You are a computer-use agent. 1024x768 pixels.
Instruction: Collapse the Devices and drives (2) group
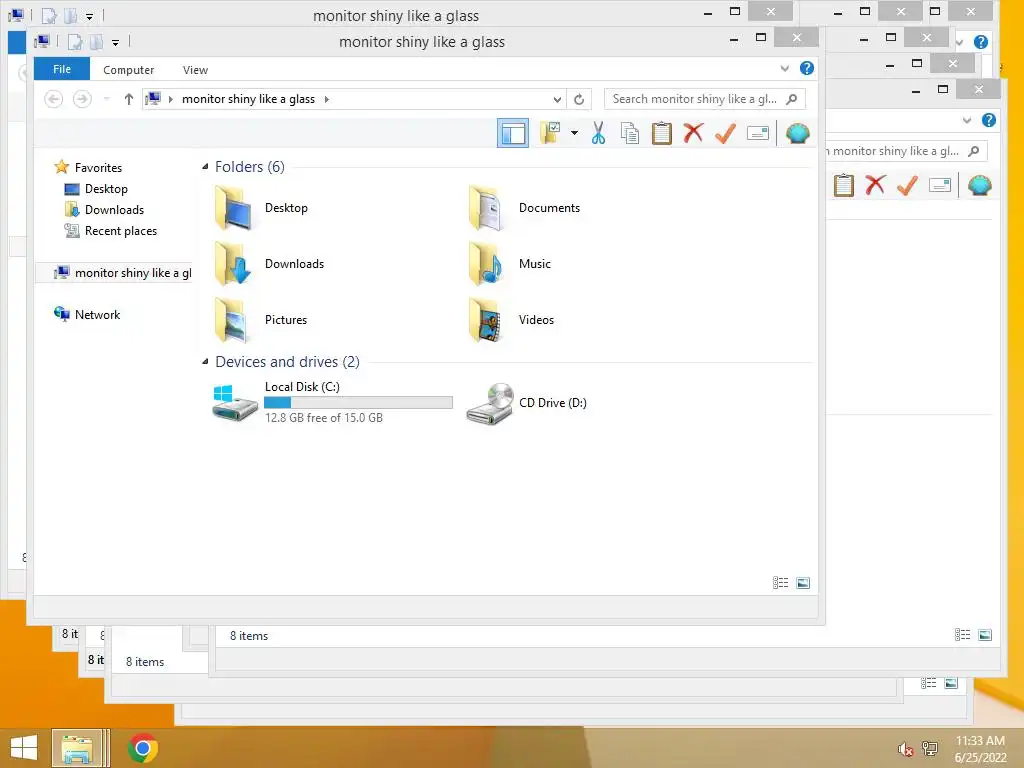[205, 361]
